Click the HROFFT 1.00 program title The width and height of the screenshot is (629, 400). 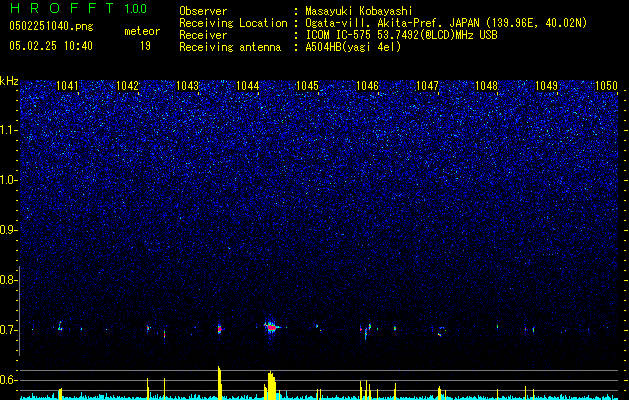coord(78,8)
